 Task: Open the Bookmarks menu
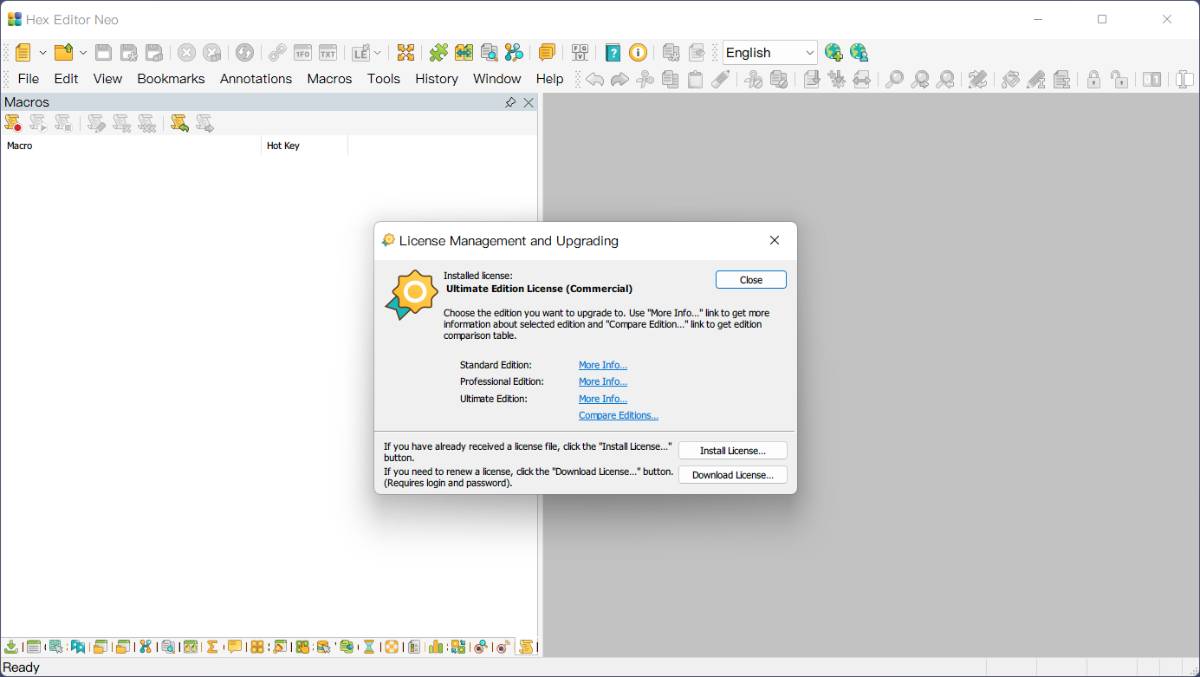[x=171, y=79]
